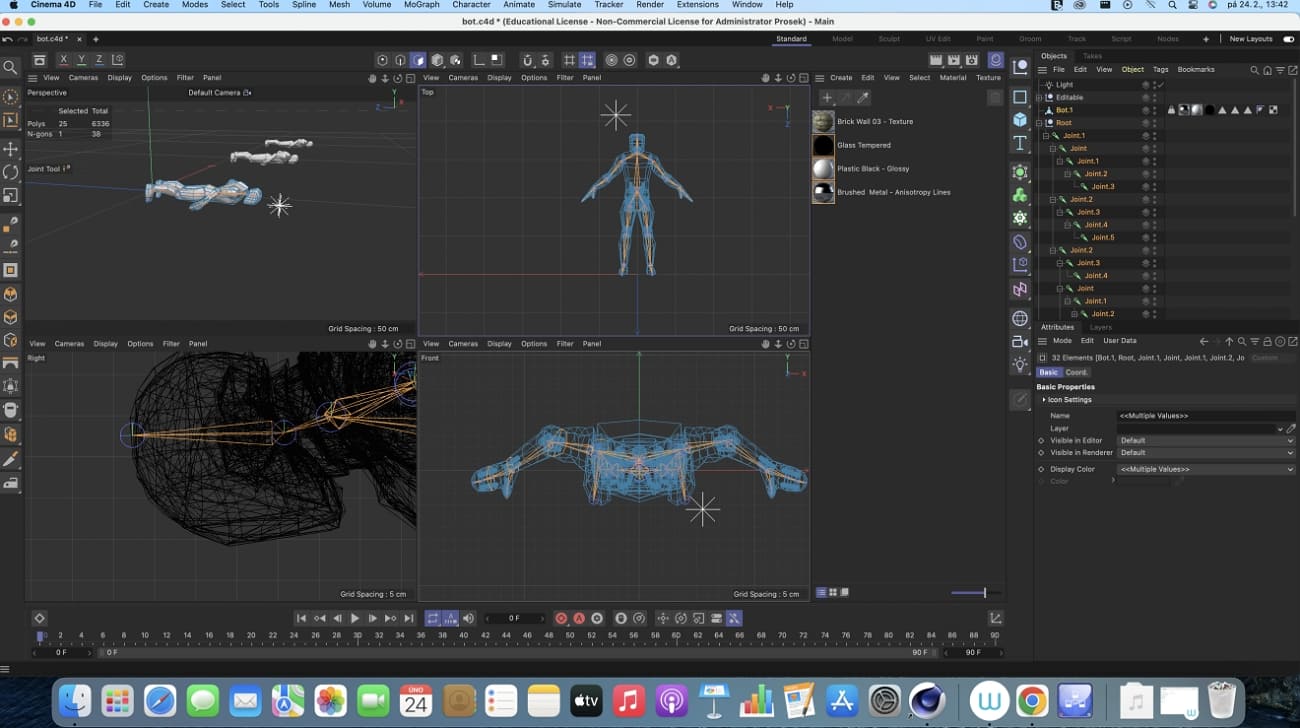The height and width of the screenshot is (728, 1300).
Task: Click the Text spline tool icon
Action: coord(1020,144)
